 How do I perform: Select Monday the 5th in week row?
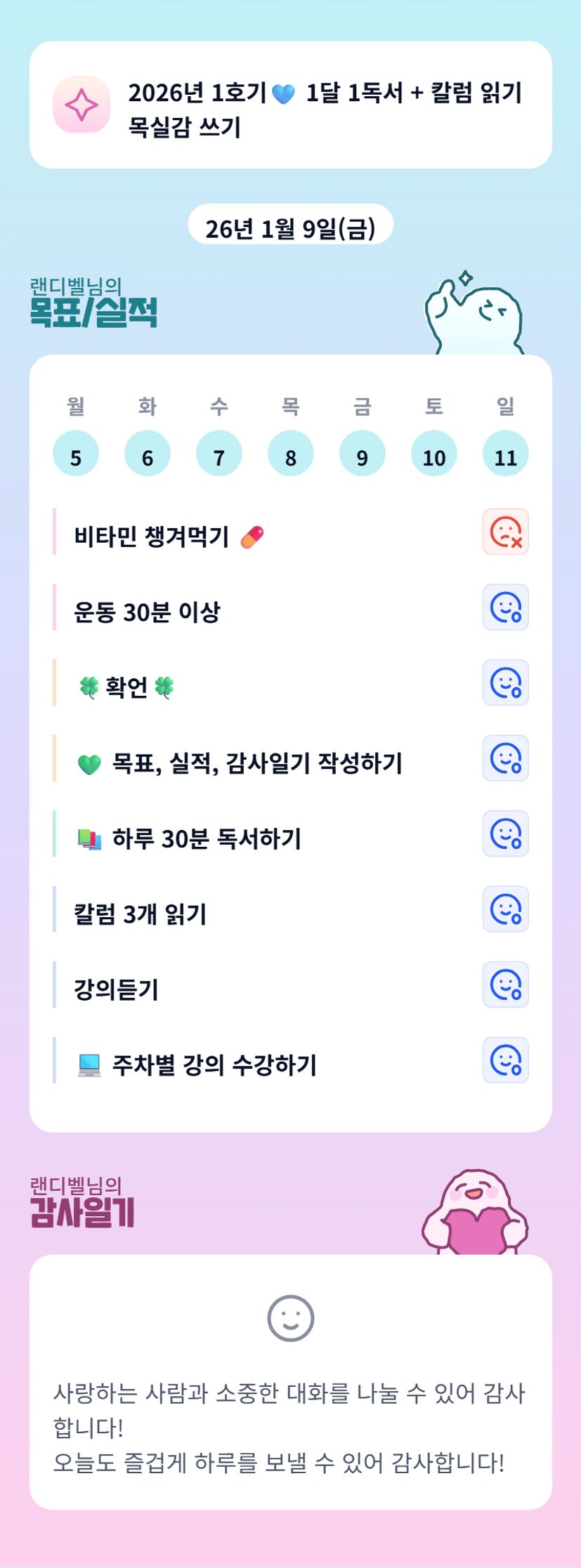click(x=76, y=454)
